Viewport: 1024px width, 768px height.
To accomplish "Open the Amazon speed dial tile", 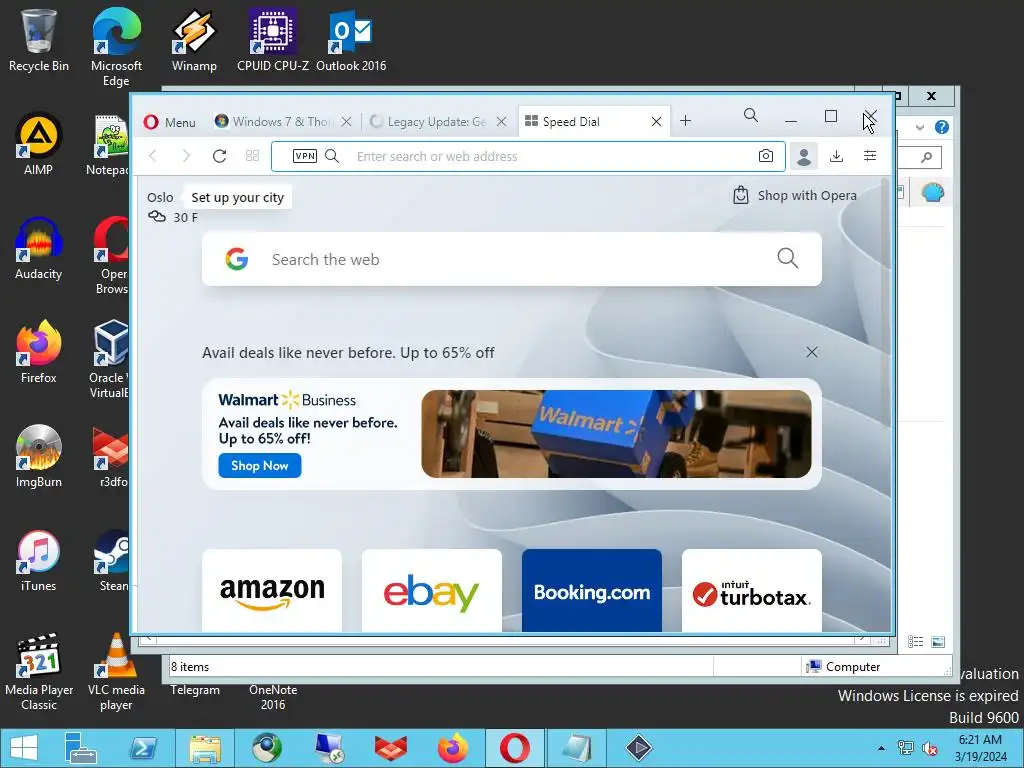I will (x=272, y=590).
